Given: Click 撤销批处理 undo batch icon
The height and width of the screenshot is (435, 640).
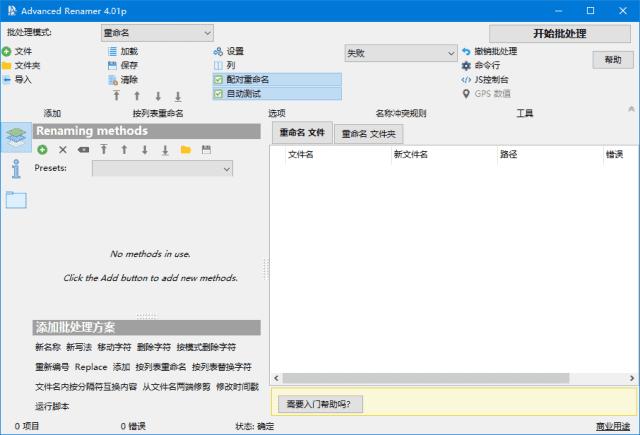Looking at the screenshot, I should 466,51.
